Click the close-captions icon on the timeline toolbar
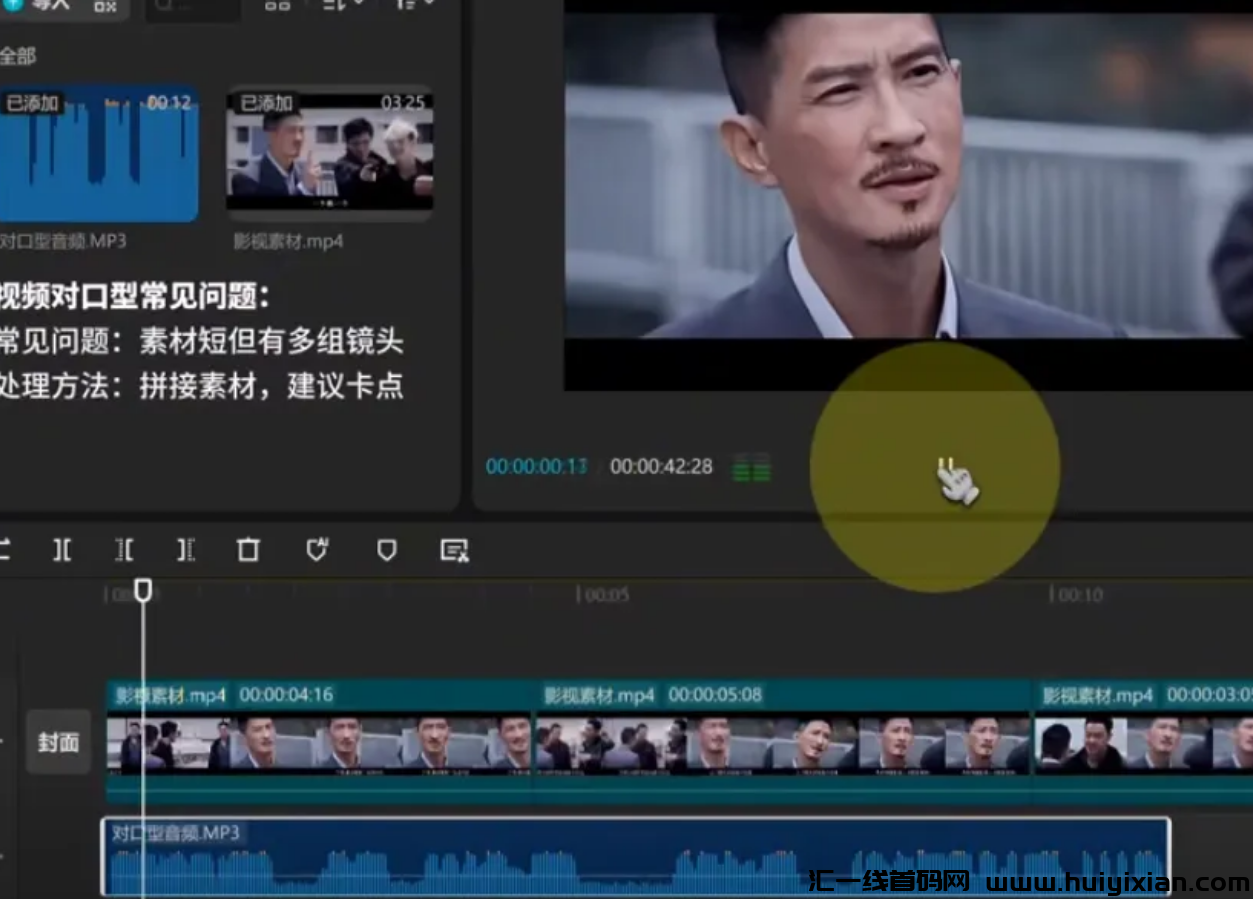This screenshot has width=1253, height=899. point(455,550)
